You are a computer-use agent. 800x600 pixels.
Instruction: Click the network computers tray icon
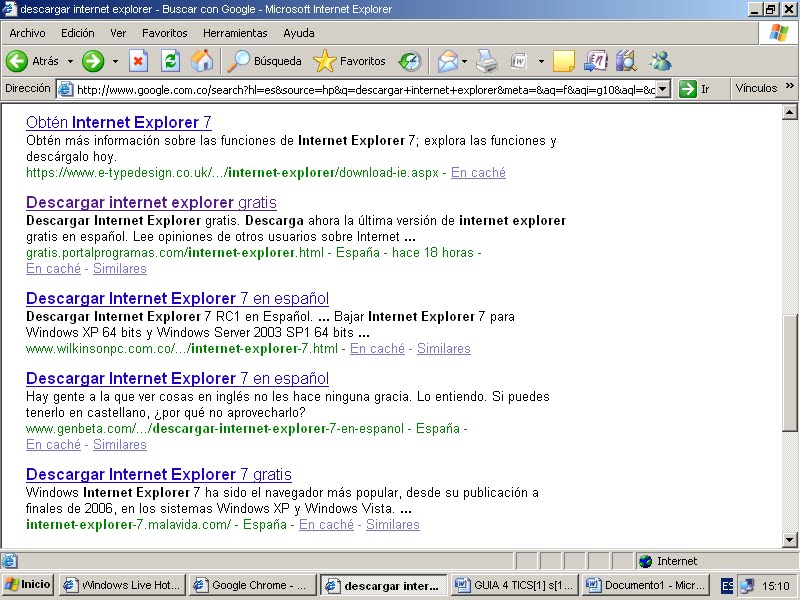746,586
